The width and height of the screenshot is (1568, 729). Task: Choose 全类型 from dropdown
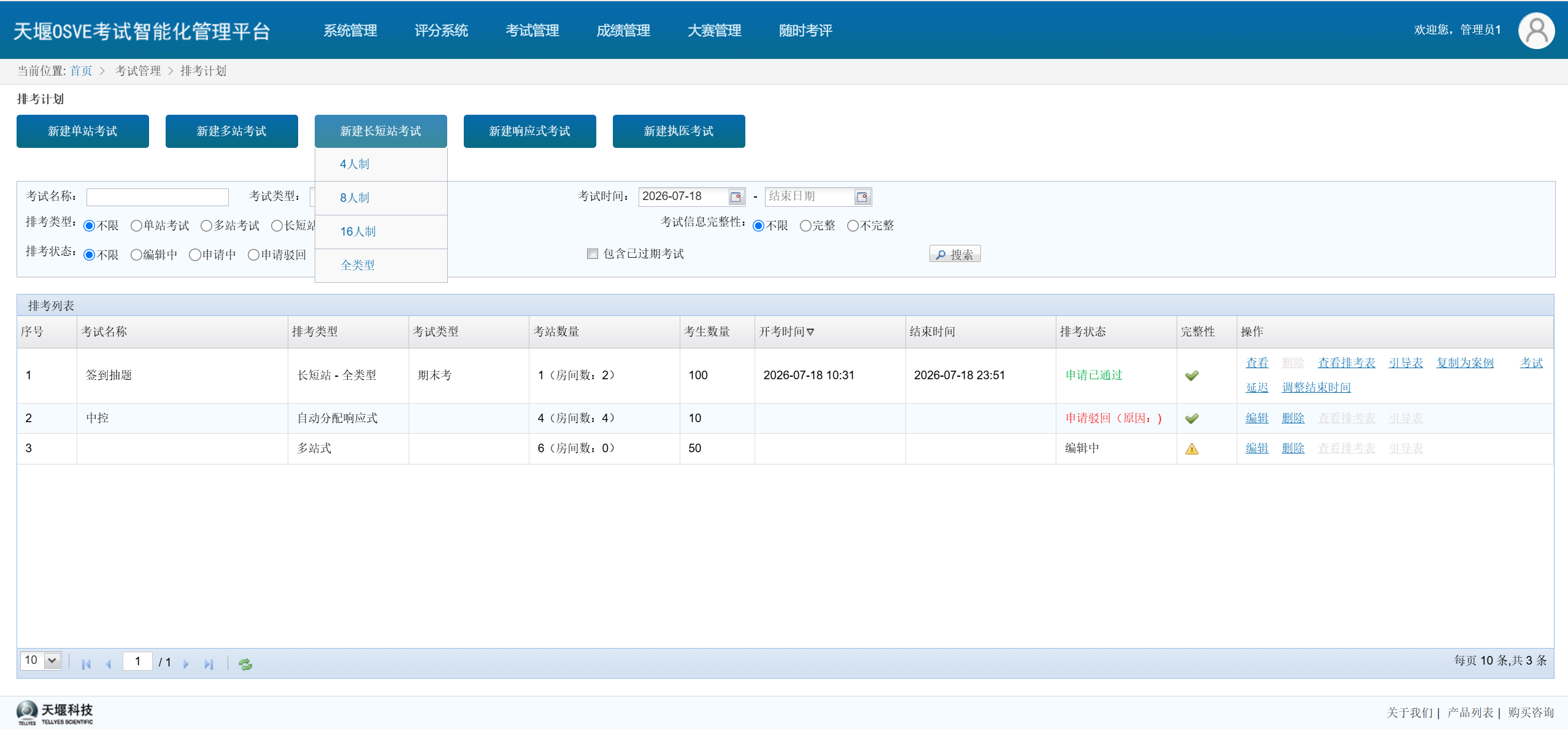pos(381,266)
